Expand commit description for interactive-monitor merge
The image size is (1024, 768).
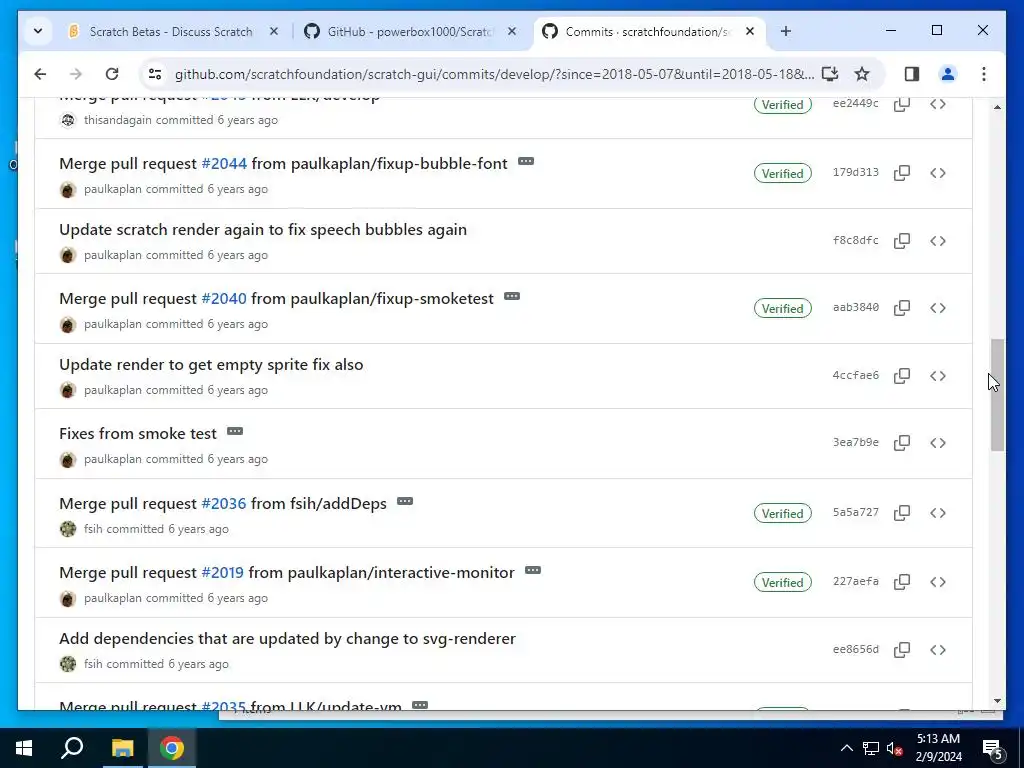[x=533, y=570]
